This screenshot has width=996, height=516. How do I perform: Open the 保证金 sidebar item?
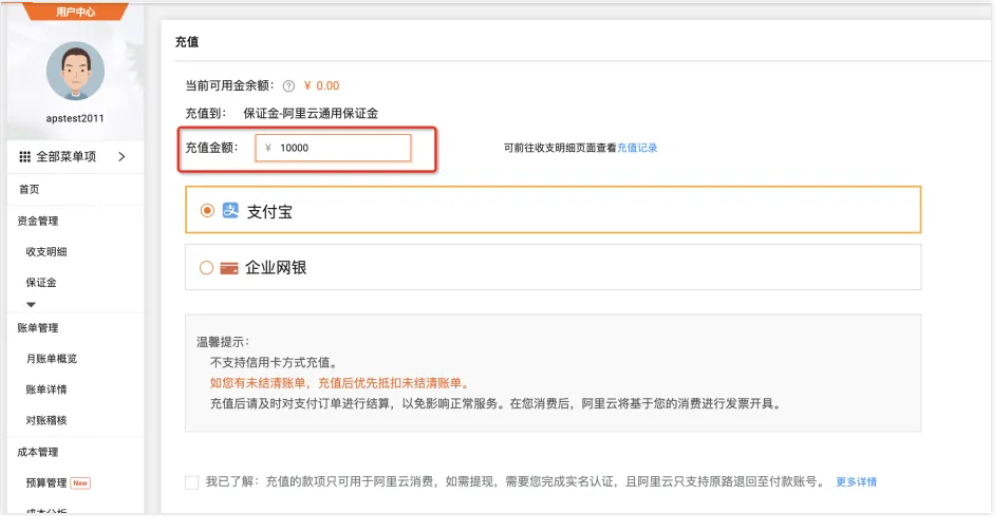pos(41,283)
